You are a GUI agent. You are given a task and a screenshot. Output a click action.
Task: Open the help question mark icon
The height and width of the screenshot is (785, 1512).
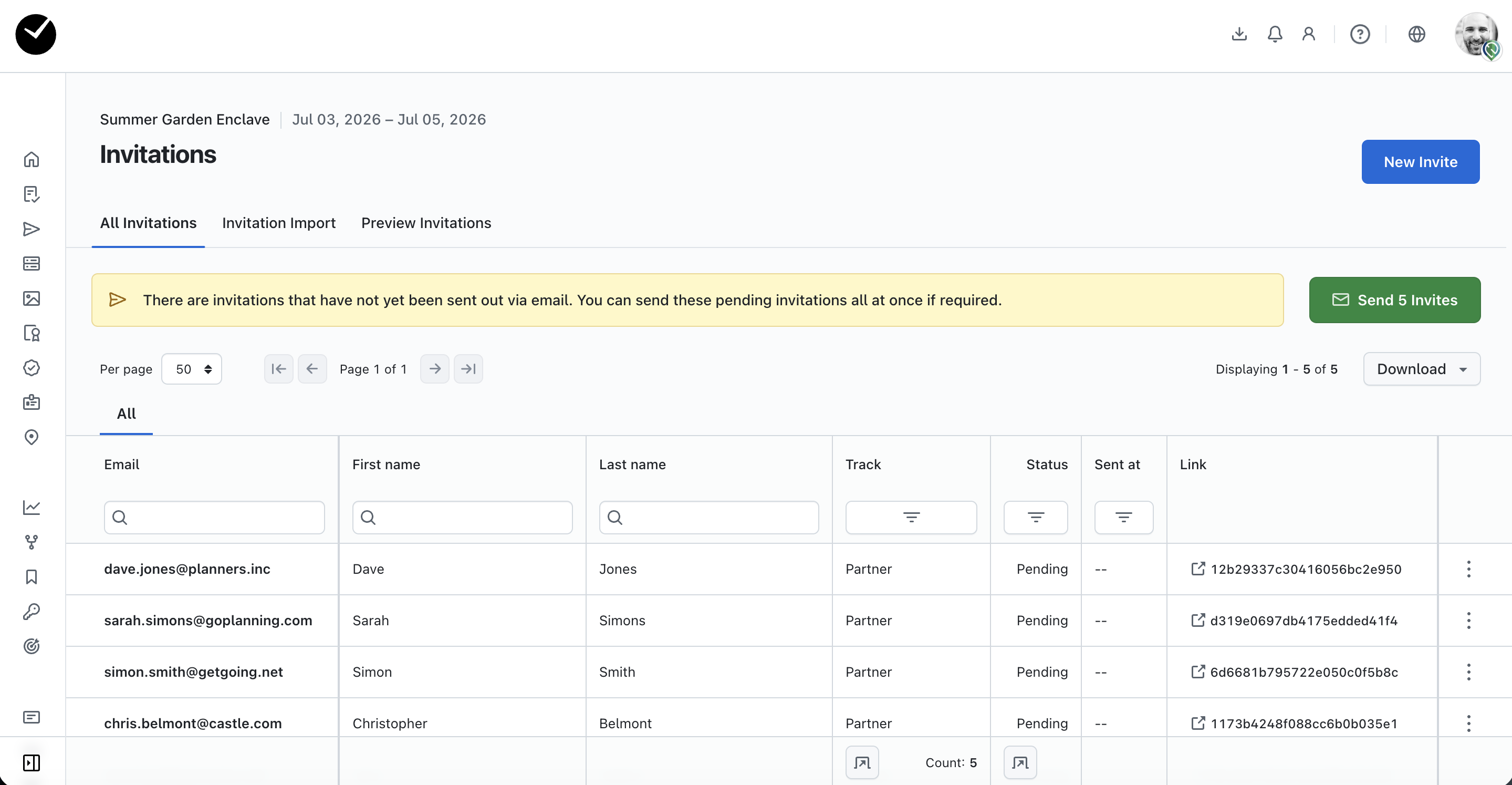pyautogui.click(x=1359, y=34)
